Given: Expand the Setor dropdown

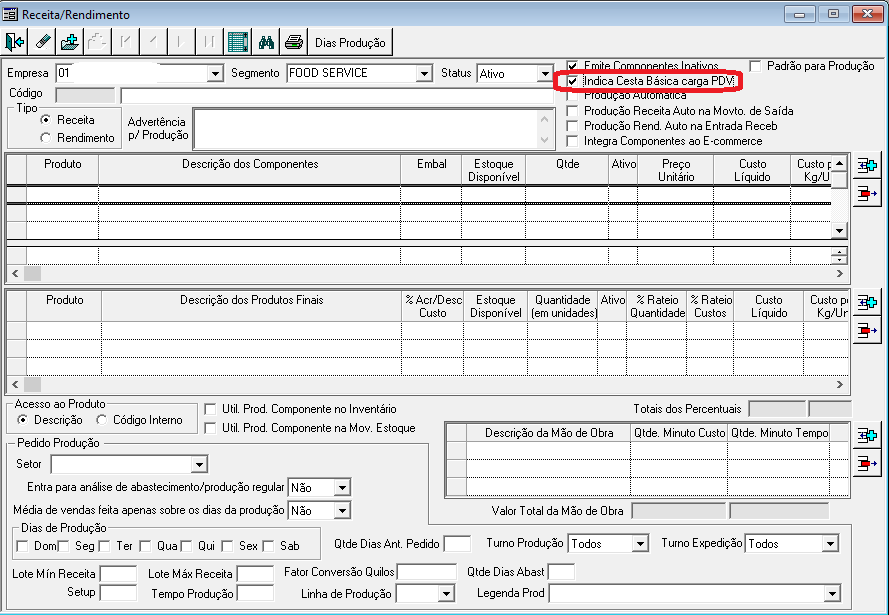Looking at the screenshot, I should pos(199,465).
